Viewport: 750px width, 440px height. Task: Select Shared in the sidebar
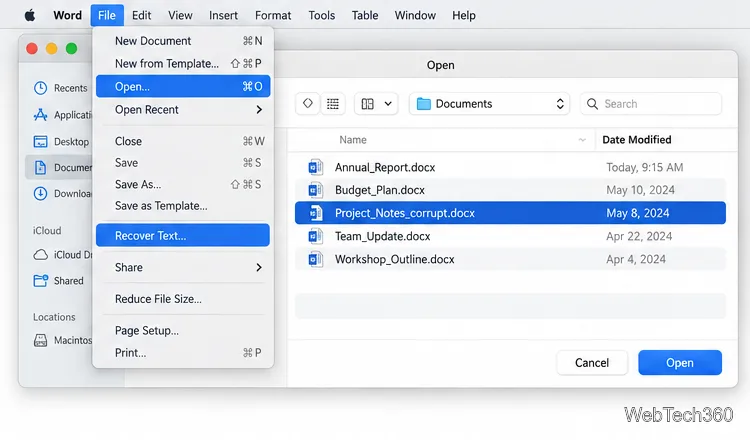tap(58, 281)
